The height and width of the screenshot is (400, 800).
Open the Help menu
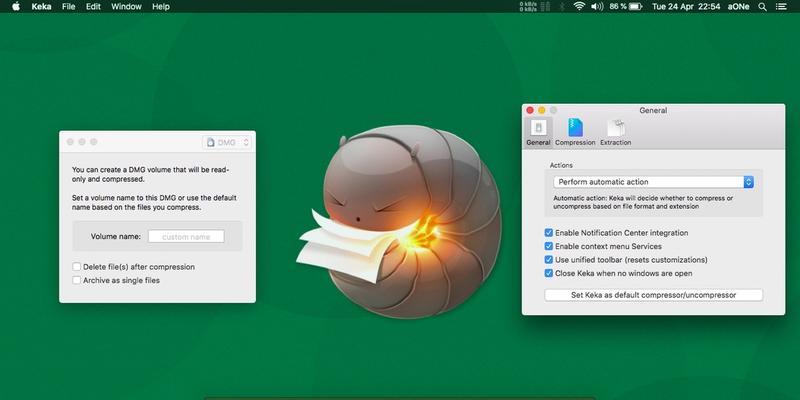(161, 7)
